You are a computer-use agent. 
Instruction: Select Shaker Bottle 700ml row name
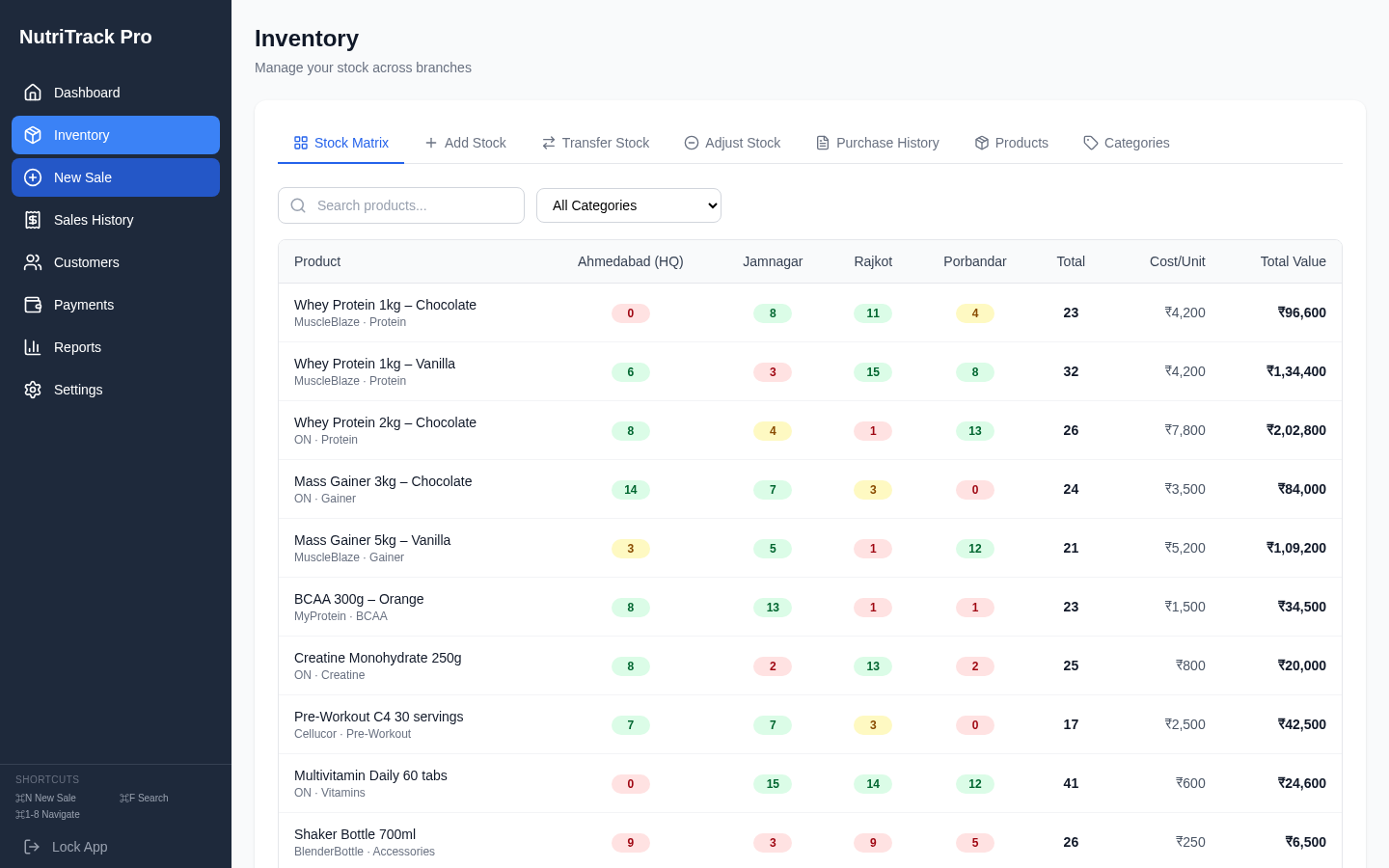point(355,834)
